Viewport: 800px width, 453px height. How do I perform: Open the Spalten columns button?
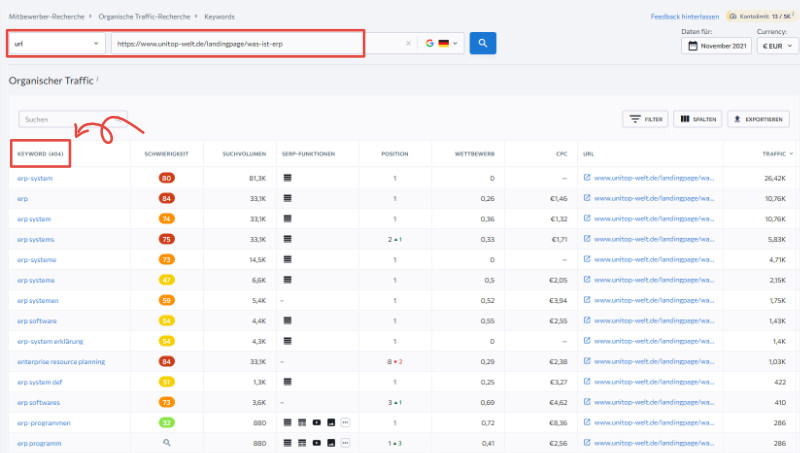(x=697, y=119)
